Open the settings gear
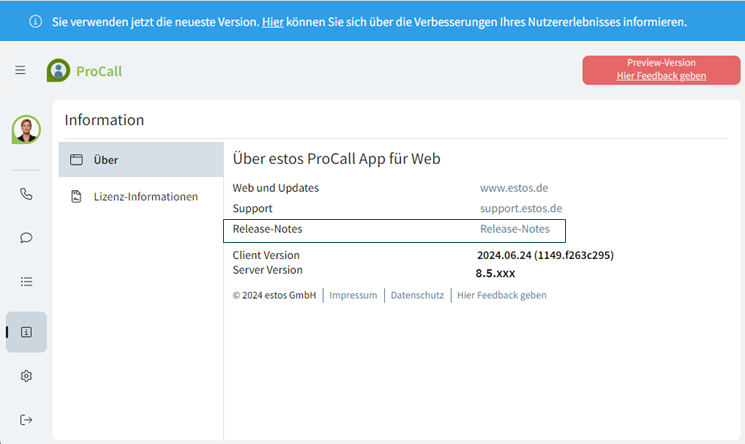 coord(26,376)
